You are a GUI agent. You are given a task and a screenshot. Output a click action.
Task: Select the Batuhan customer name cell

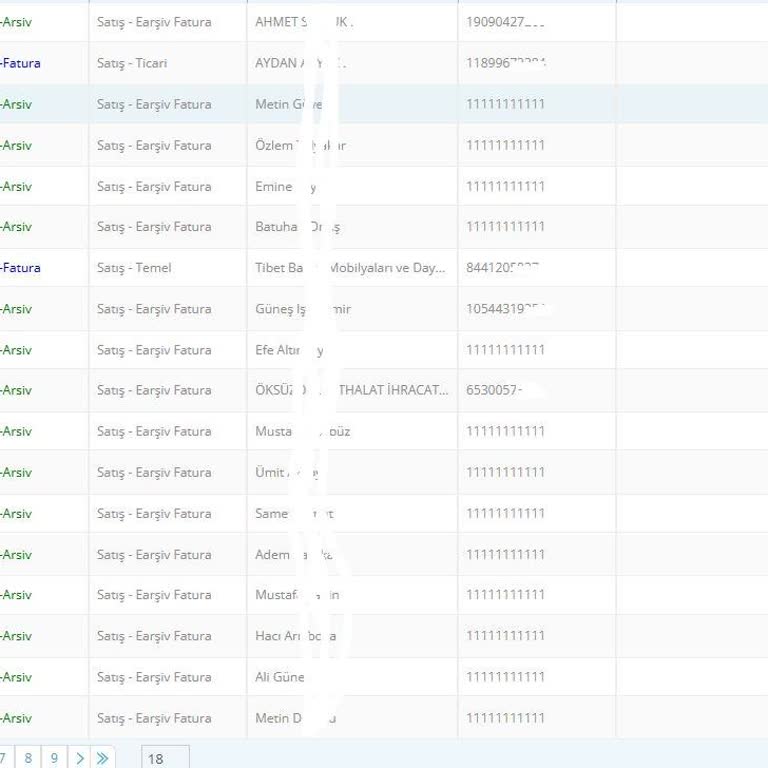point(297,227)
